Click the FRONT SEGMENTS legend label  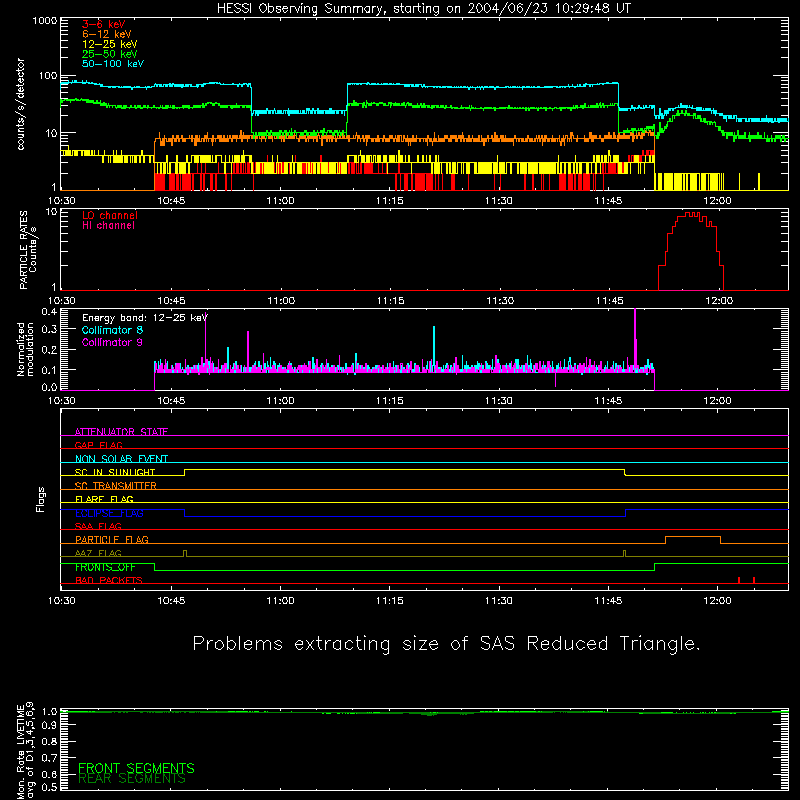136,768
